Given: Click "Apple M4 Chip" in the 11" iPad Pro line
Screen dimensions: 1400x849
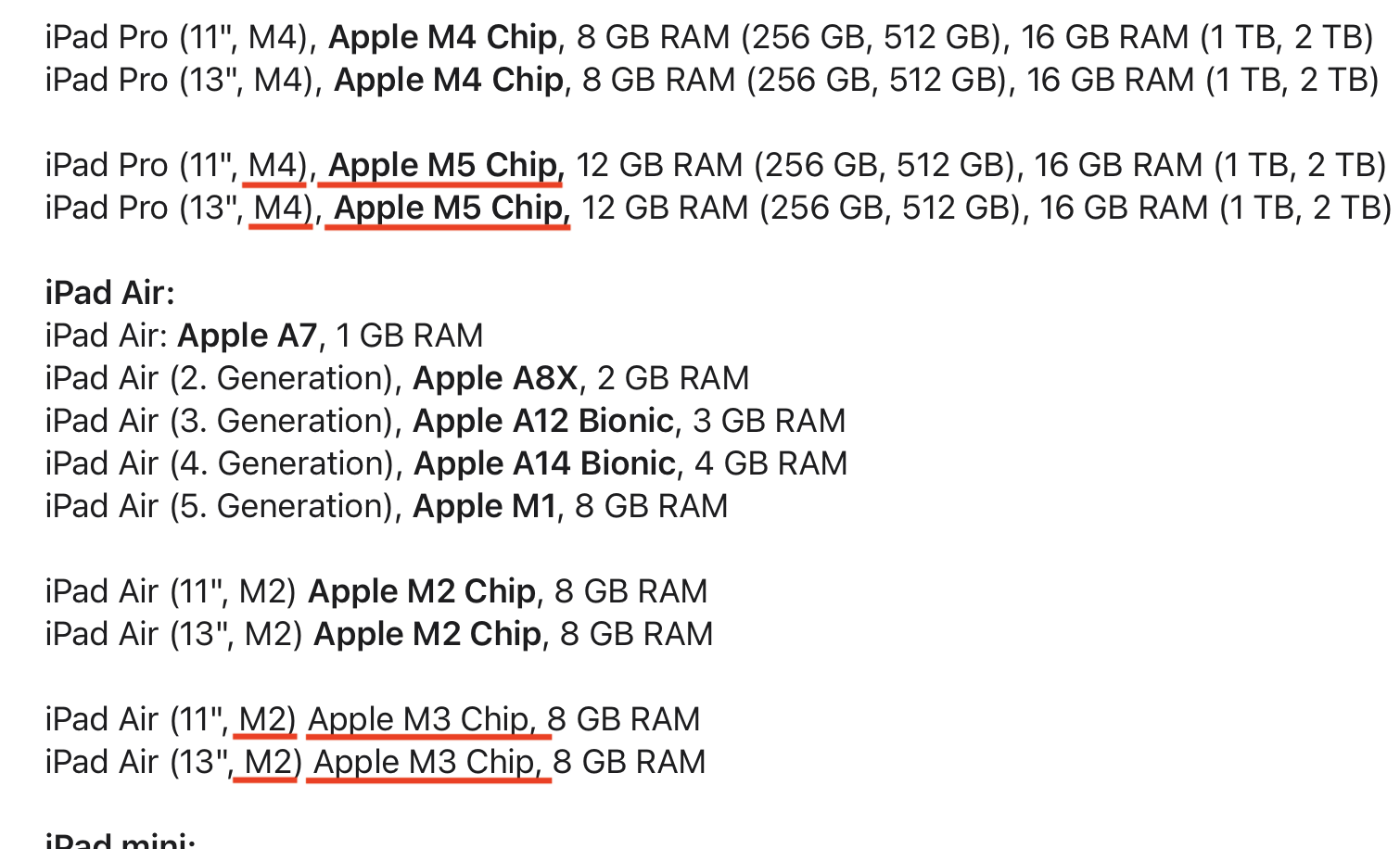Looking at the screenshot, I should pos(443,37).
